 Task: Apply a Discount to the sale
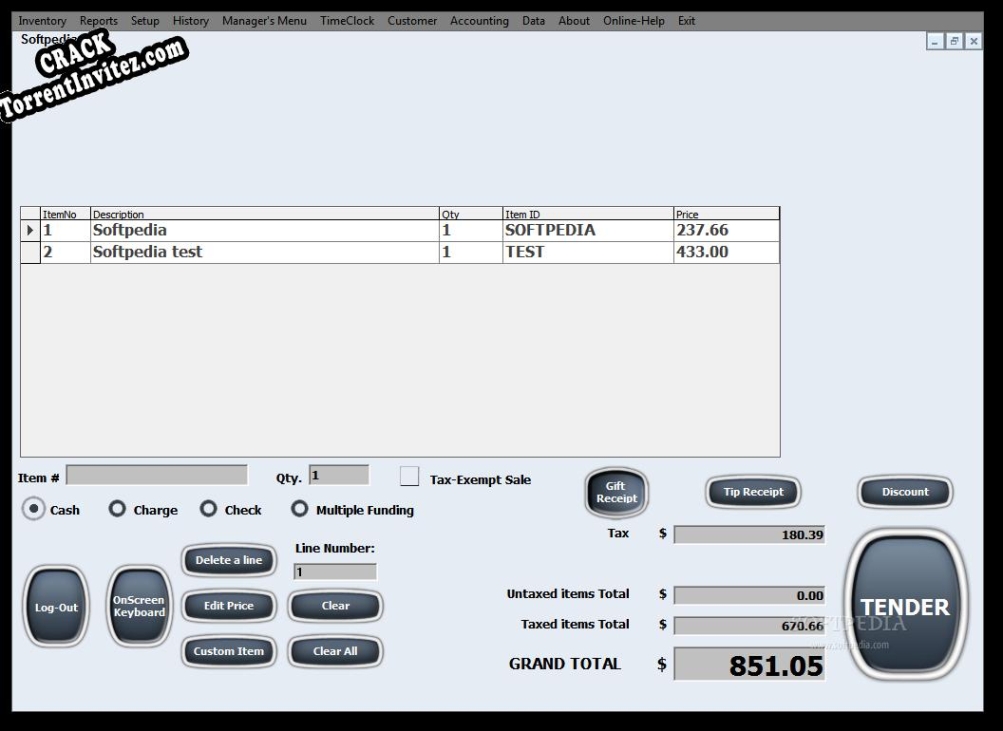(903, 491)
